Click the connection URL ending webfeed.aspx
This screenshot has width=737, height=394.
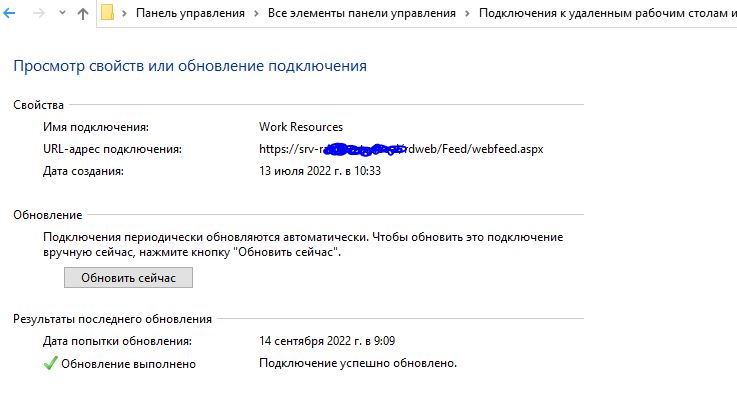[x=401, y=149]
